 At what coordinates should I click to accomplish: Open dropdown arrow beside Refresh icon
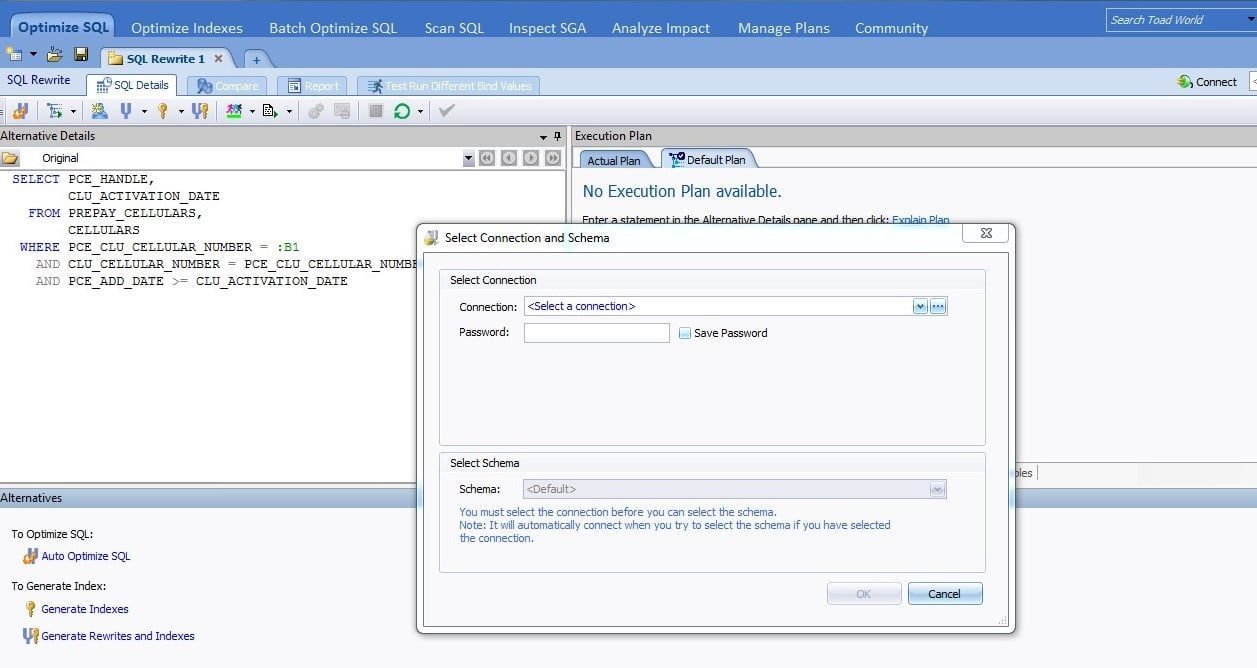tap(420, 111)
